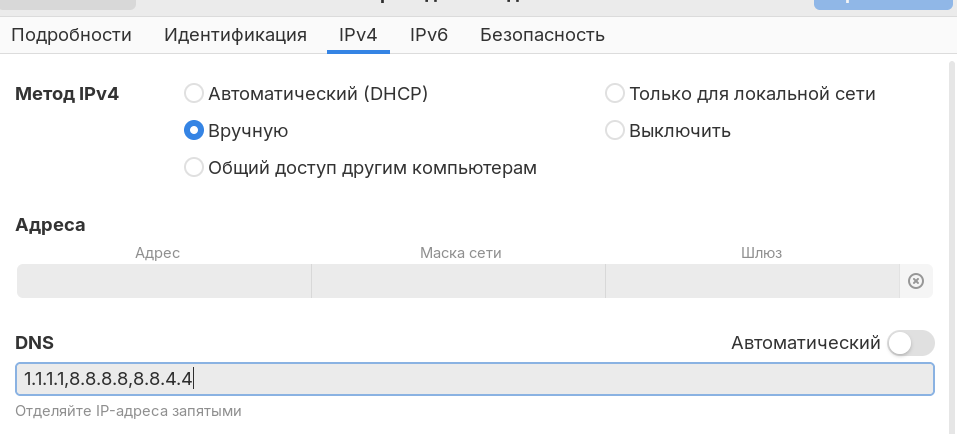Click the vertical scrollbar on the right
Image resolution: width=957 pixels, height=434 pixels.
pyautogui.click(x=950, y=200)
